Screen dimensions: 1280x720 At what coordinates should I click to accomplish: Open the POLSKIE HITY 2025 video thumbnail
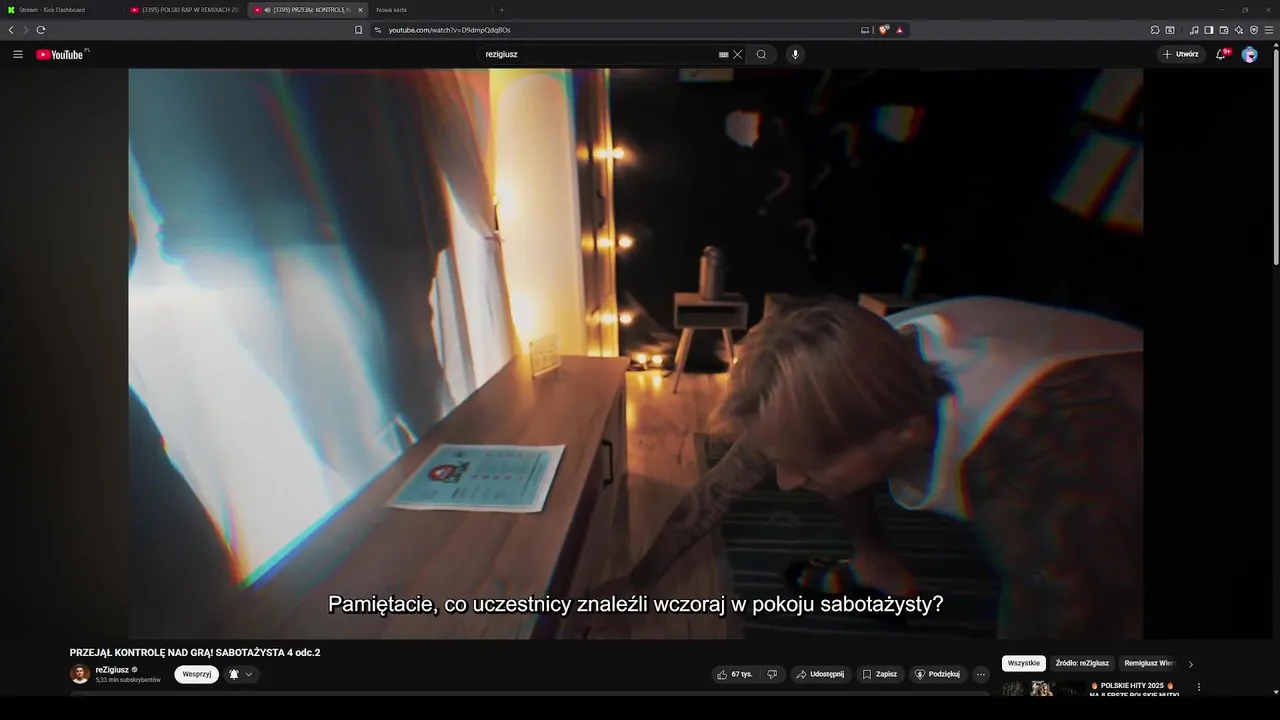click(x=1043, y=688)
